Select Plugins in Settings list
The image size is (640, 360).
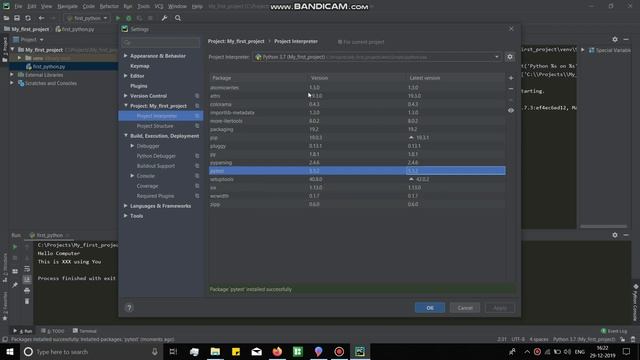[138, 86]
